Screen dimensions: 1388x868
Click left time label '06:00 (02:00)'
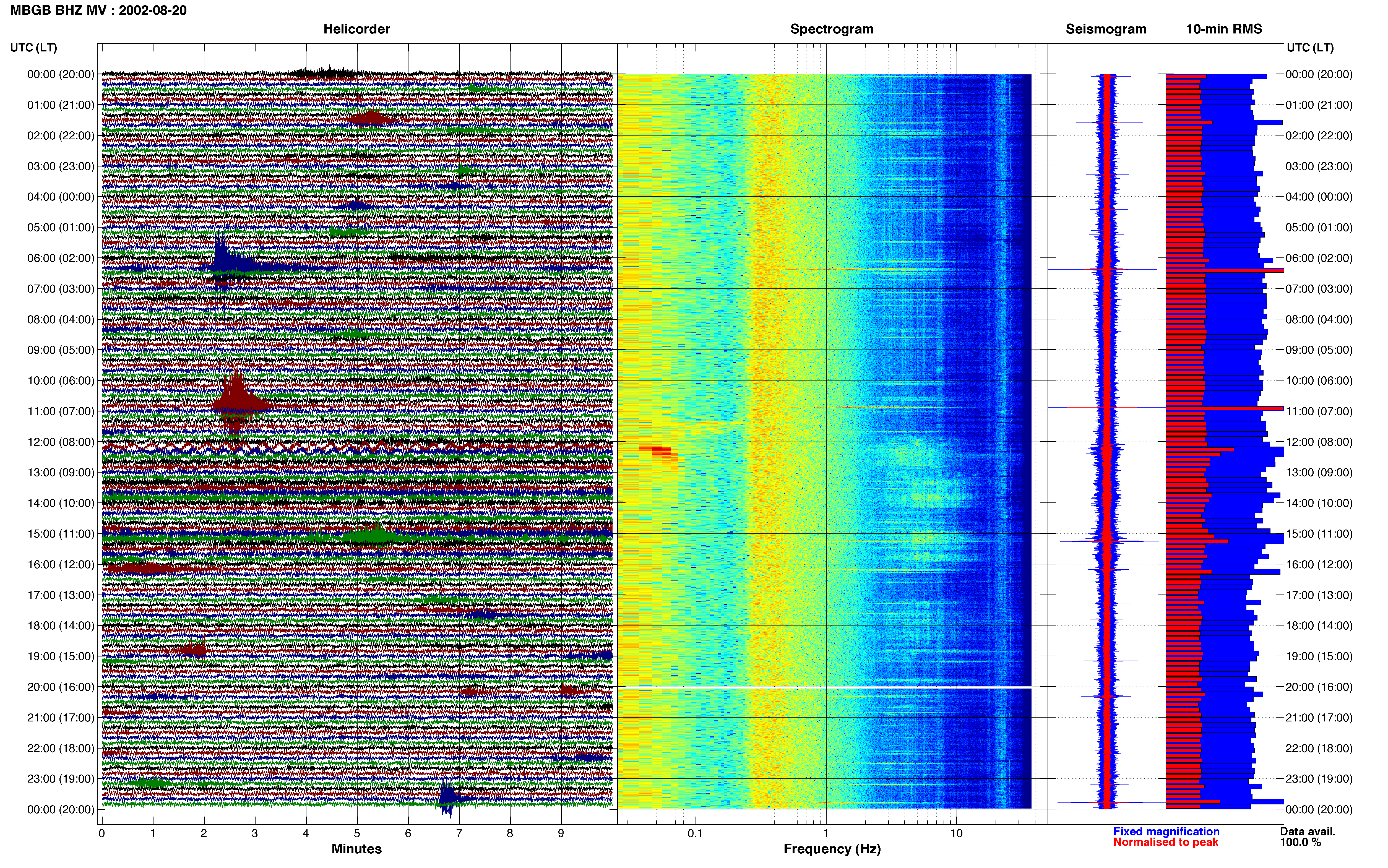click(x=61, y=258)
